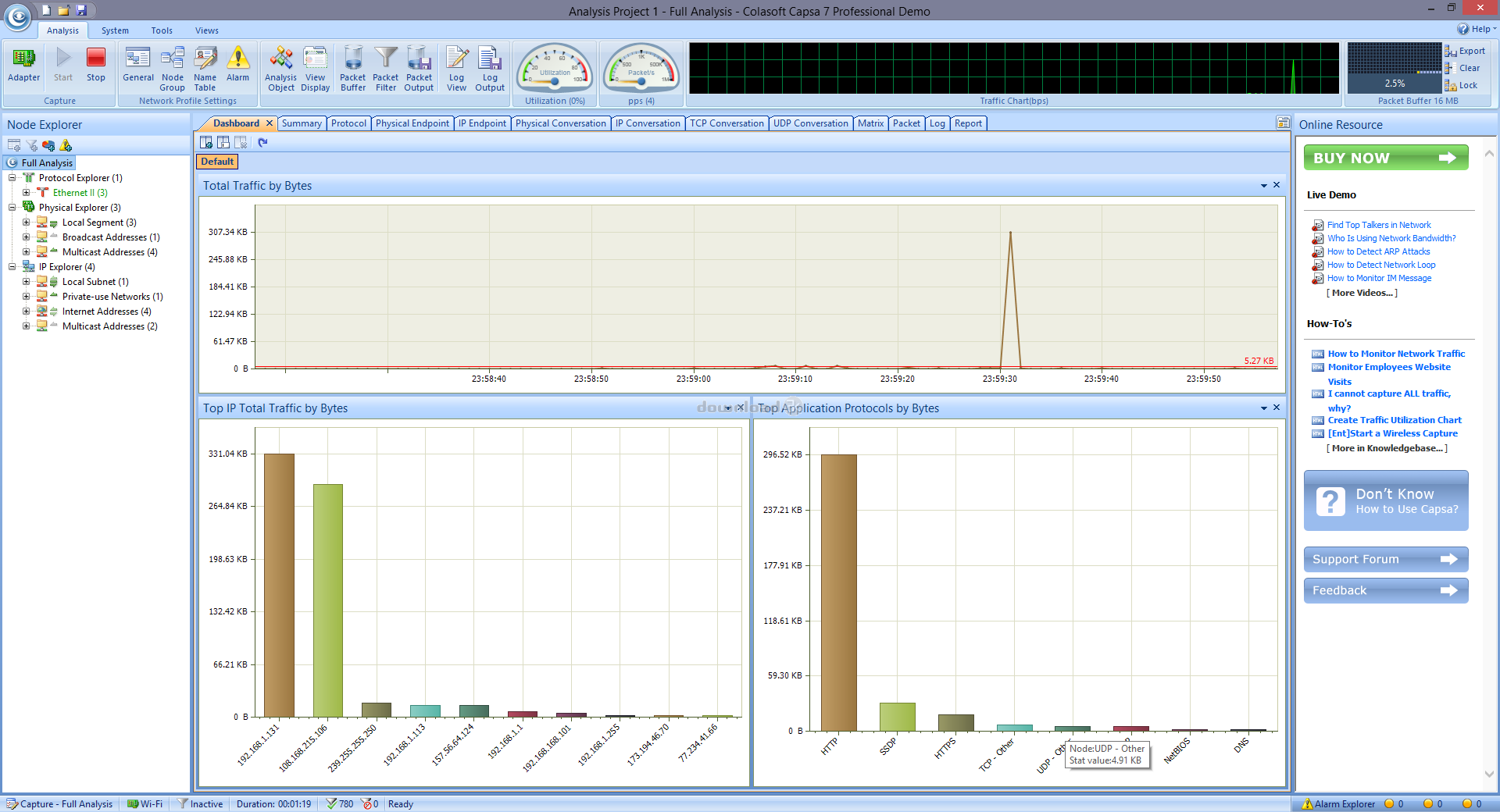Collapse the IP Explorer tree node
The height and width of the screenshot is (812, 1500).
tap(12, 267)
